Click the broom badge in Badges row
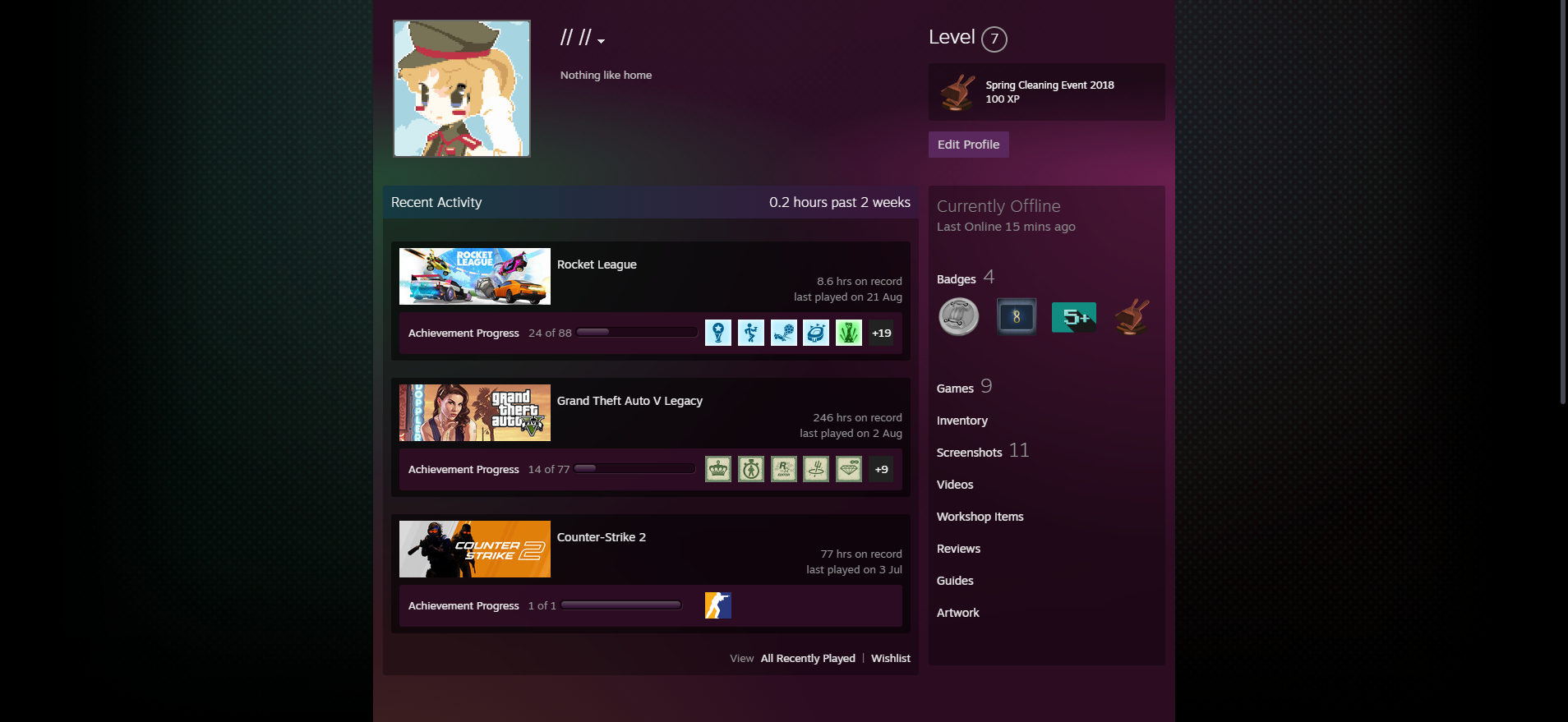 [1132, 317]
